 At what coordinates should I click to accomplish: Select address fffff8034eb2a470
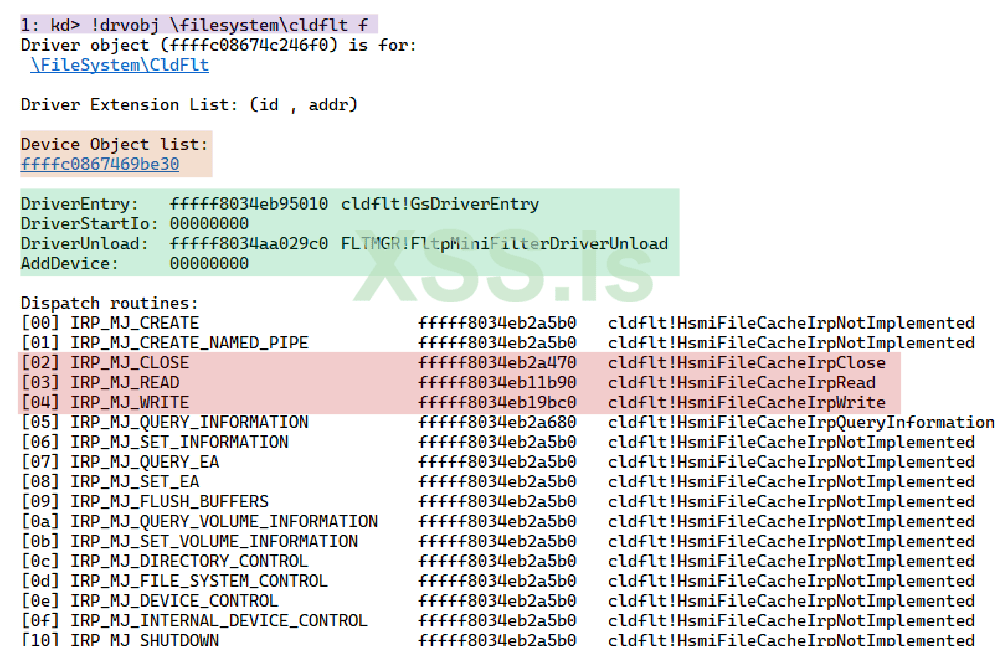pos(497,363)
